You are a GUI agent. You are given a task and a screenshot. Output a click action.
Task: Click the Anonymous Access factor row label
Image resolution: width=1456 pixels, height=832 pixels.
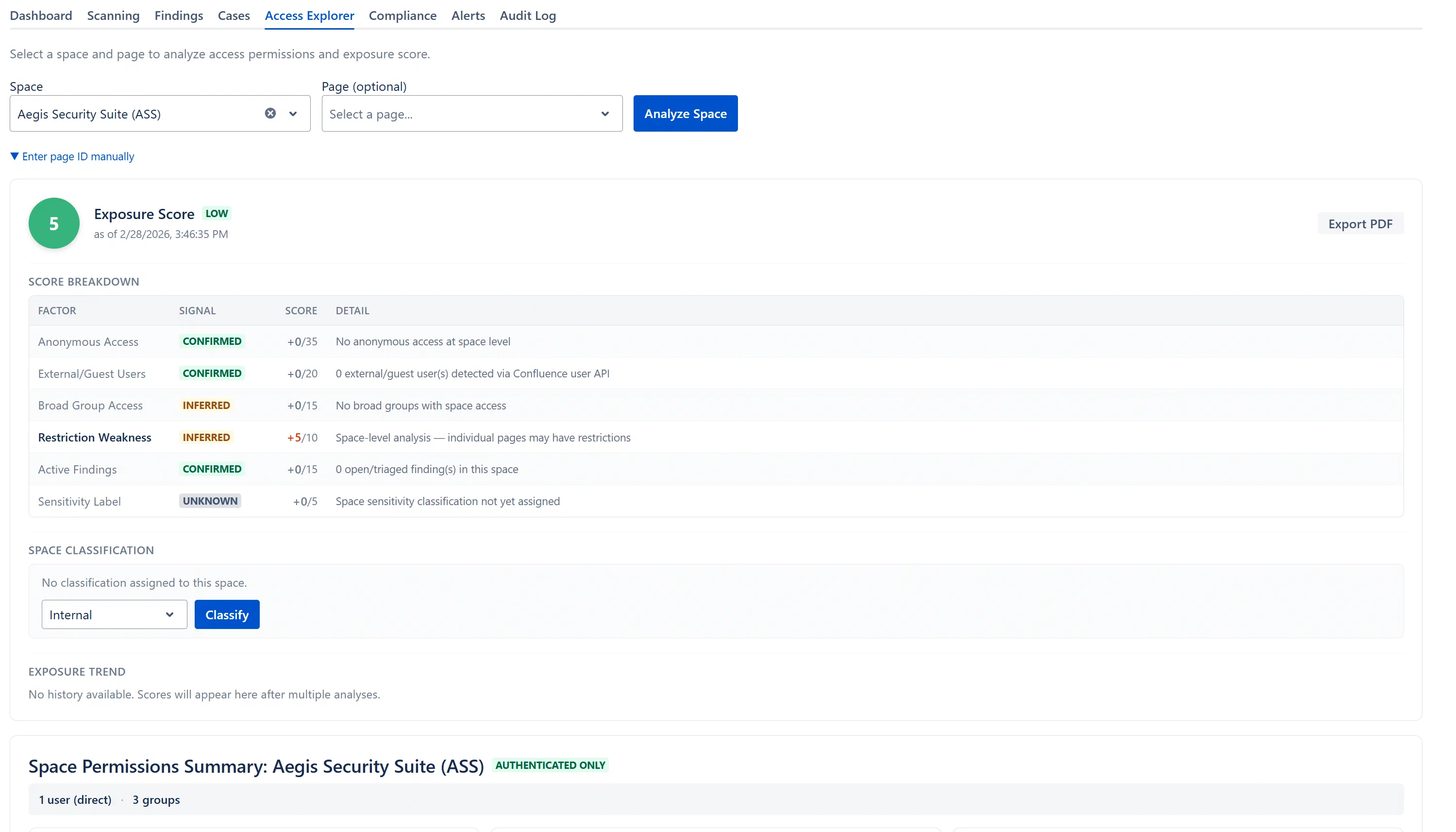click(x=88, y=342)
